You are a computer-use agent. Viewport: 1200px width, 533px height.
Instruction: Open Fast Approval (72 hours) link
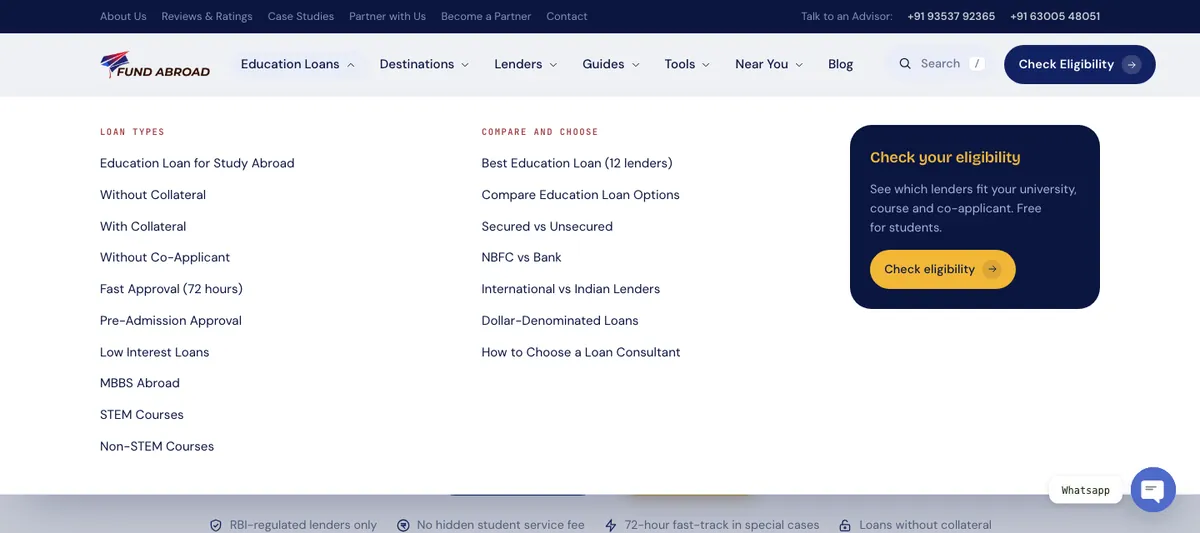pyautogui.click(x=171, y=289)
